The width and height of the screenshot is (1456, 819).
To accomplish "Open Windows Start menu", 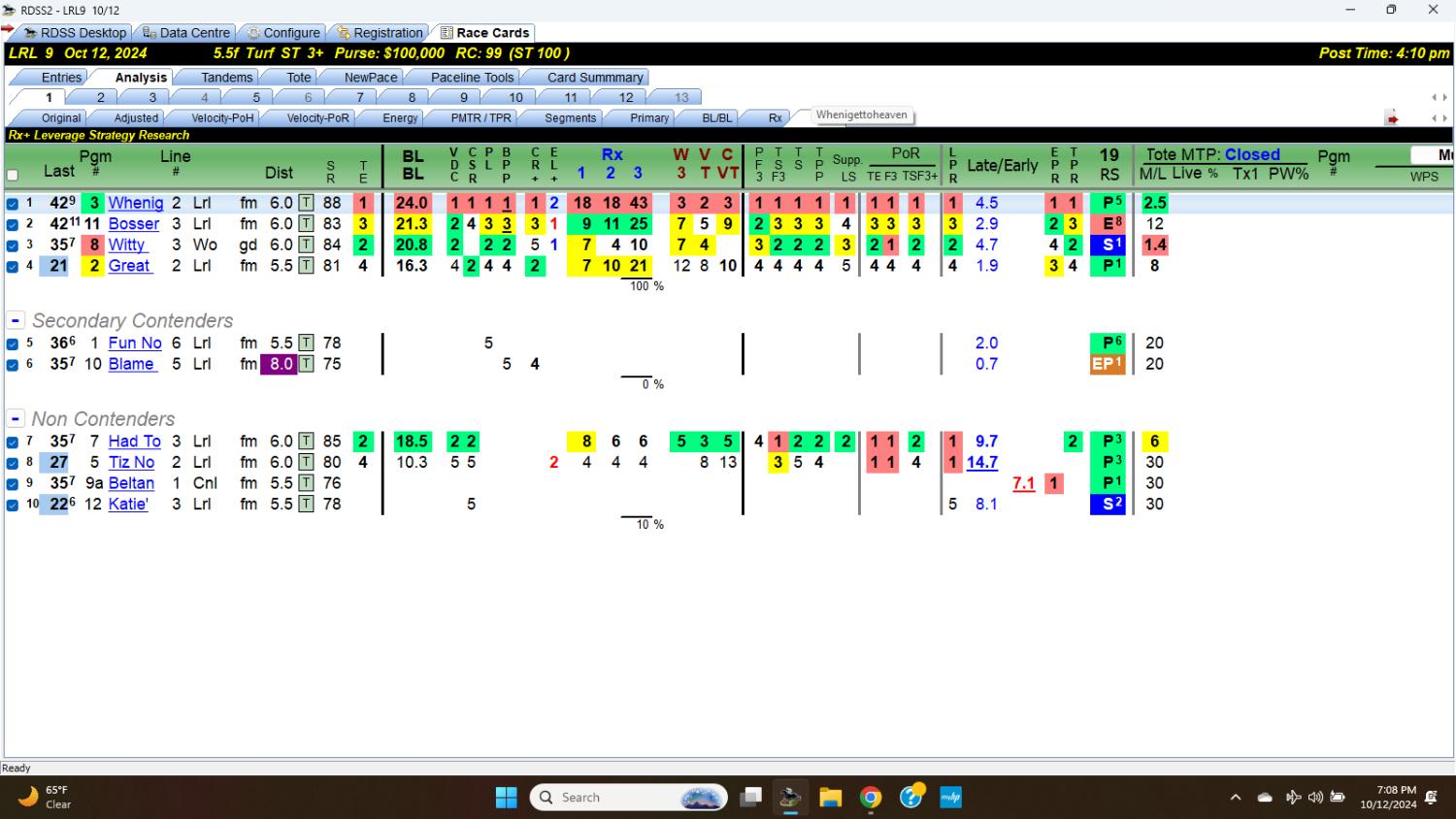I will [507, 798].
